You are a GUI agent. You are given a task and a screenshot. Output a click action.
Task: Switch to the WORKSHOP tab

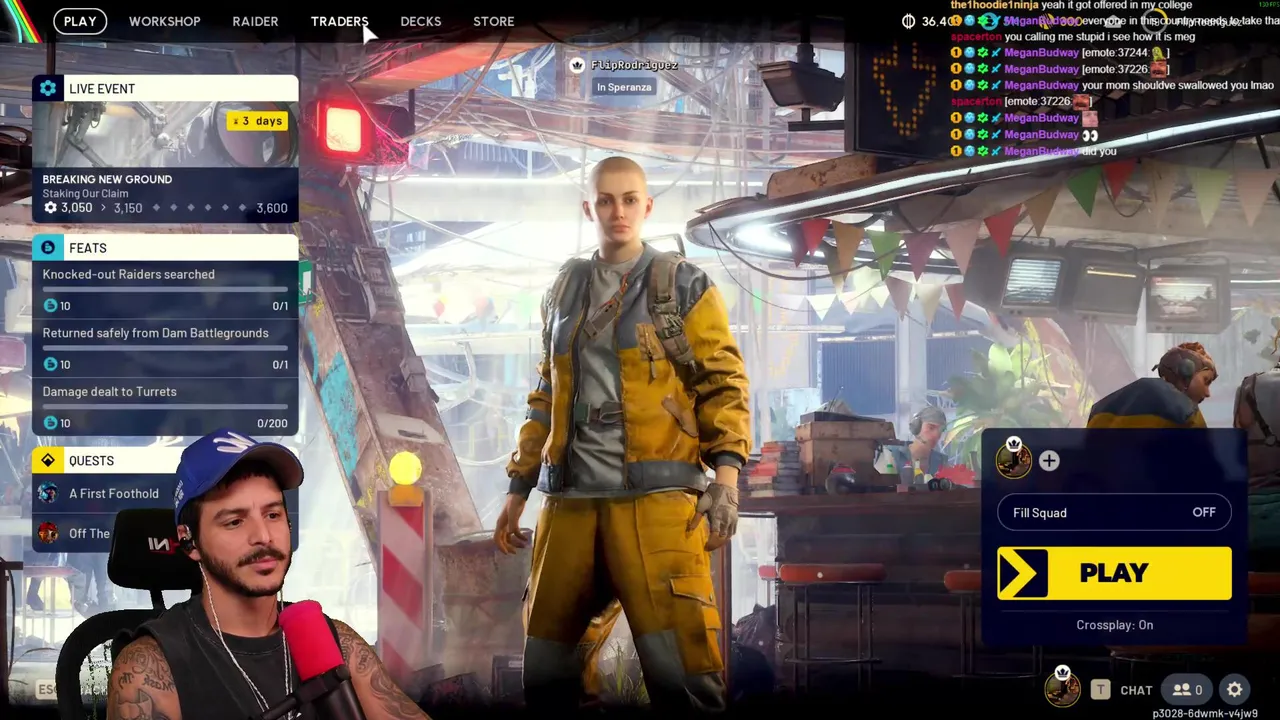(x=164, y=21)
